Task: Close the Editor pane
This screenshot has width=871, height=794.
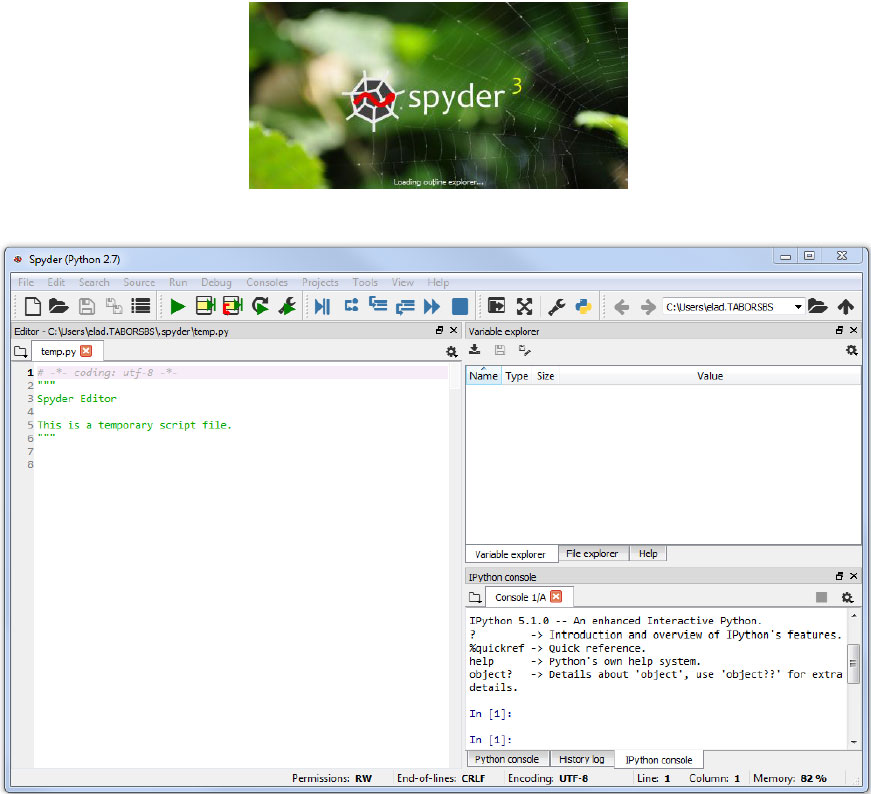Action: (453, 330)
